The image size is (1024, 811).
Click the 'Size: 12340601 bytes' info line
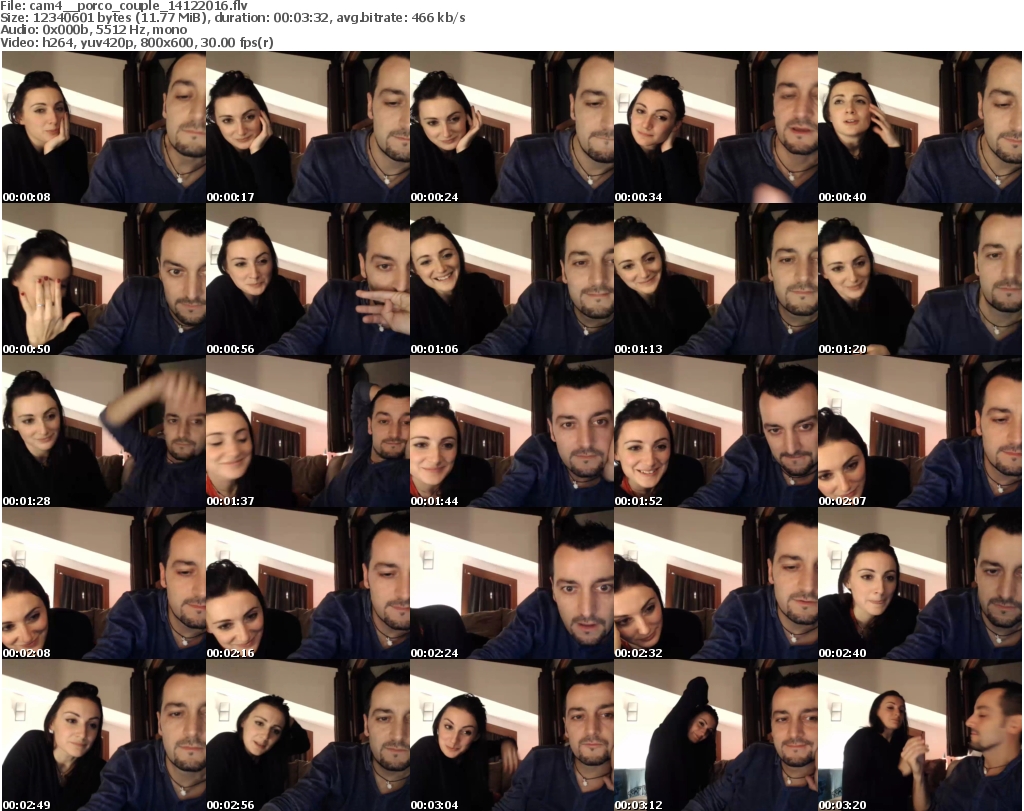click(232, 18)
